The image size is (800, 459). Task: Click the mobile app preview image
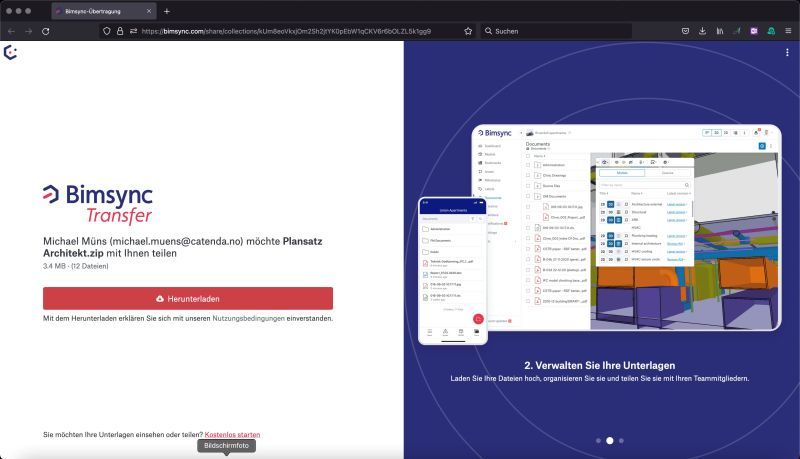click(x=453, y=271)
